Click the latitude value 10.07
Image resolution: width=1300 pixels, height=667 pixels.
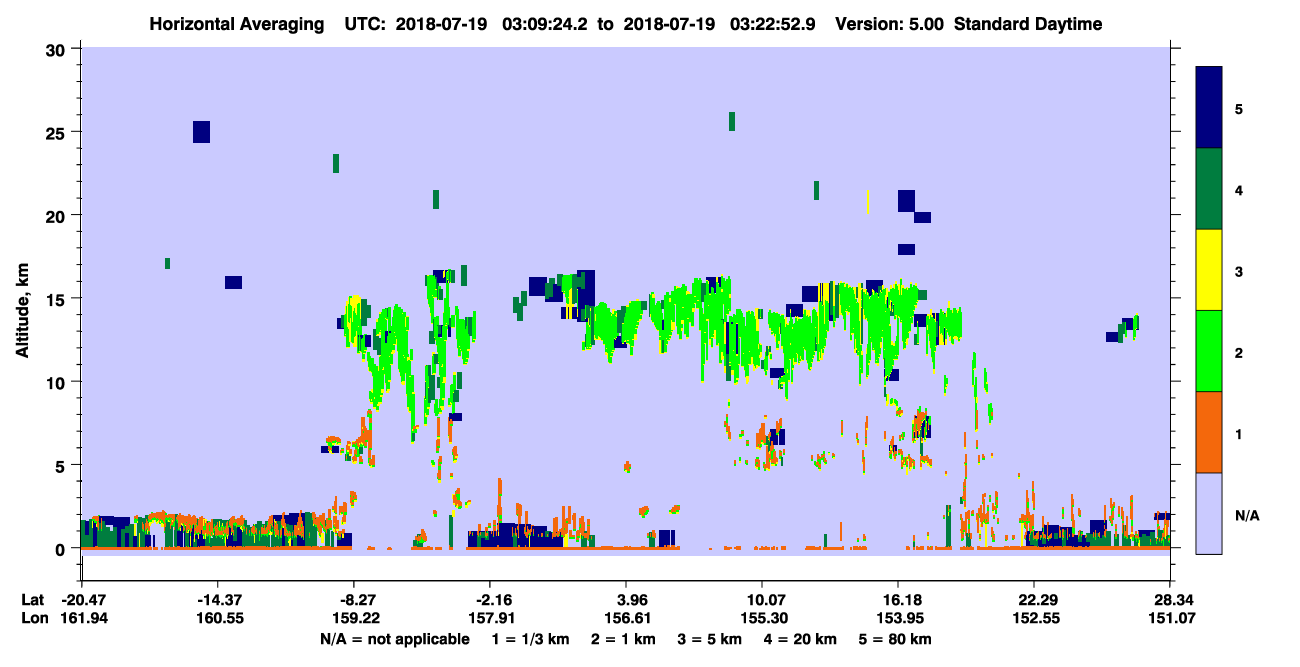(762, 600)
